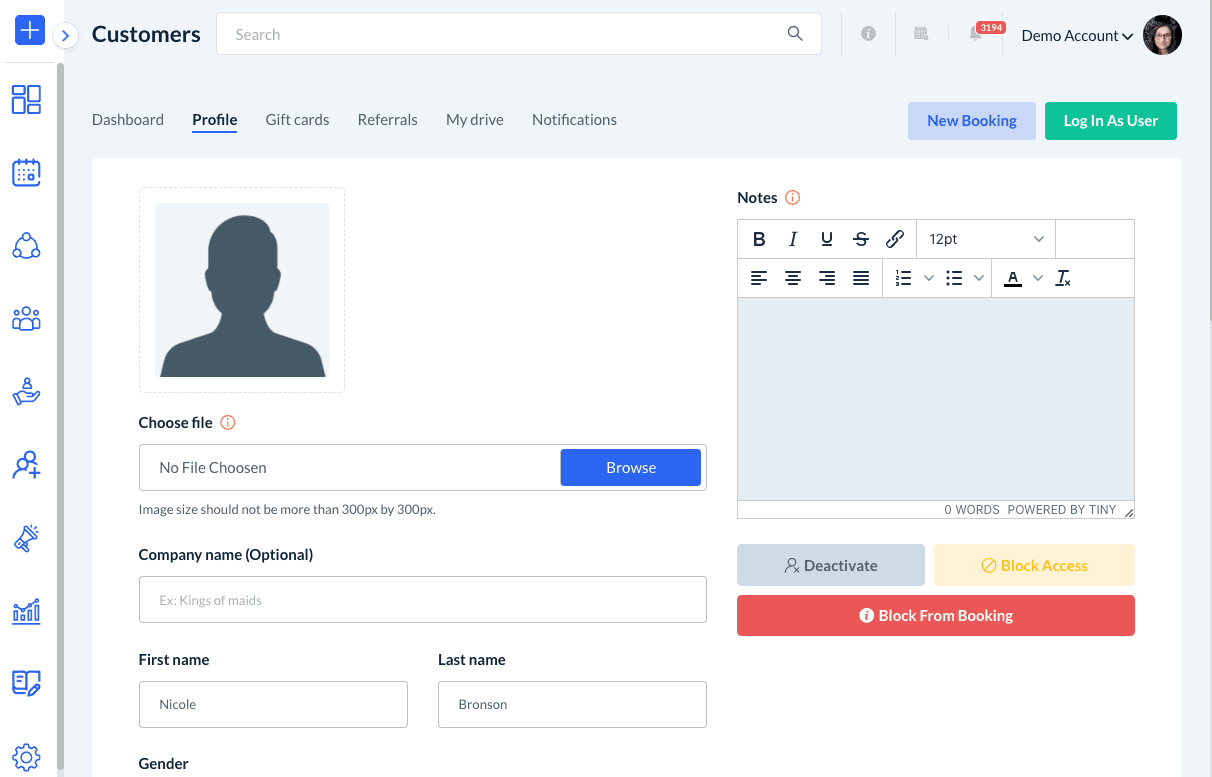Switch to the Notifications tab
1212x777 pixels.
click(x=574, y=119)
